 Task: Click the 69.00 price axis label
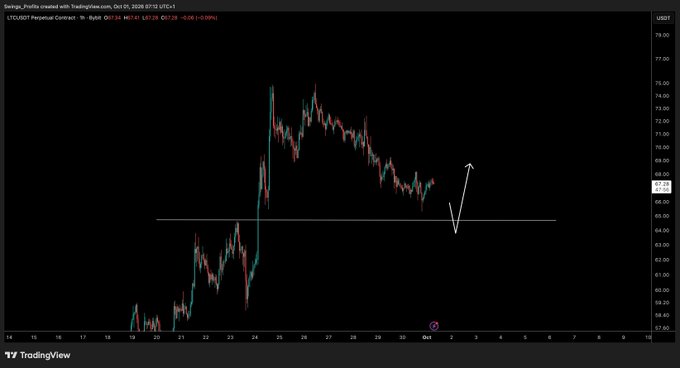(x=662, y=161)
